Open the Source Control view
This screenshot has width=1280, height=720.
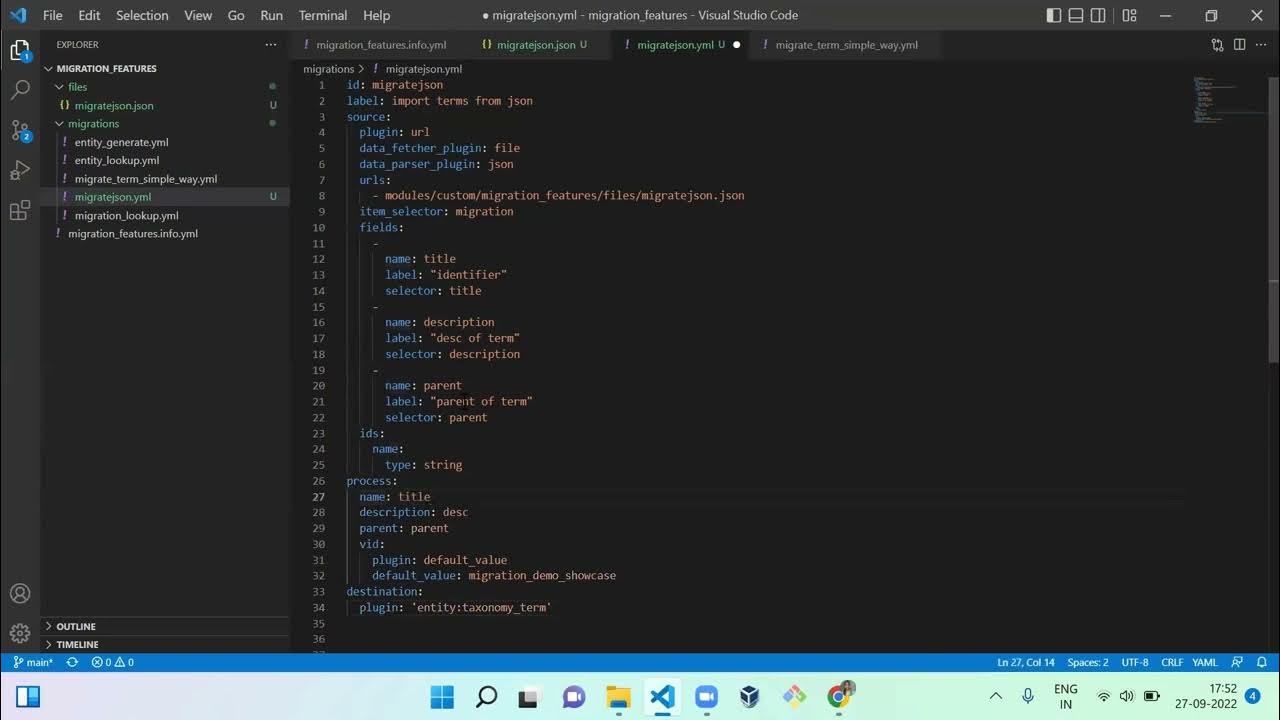(20, 130)
